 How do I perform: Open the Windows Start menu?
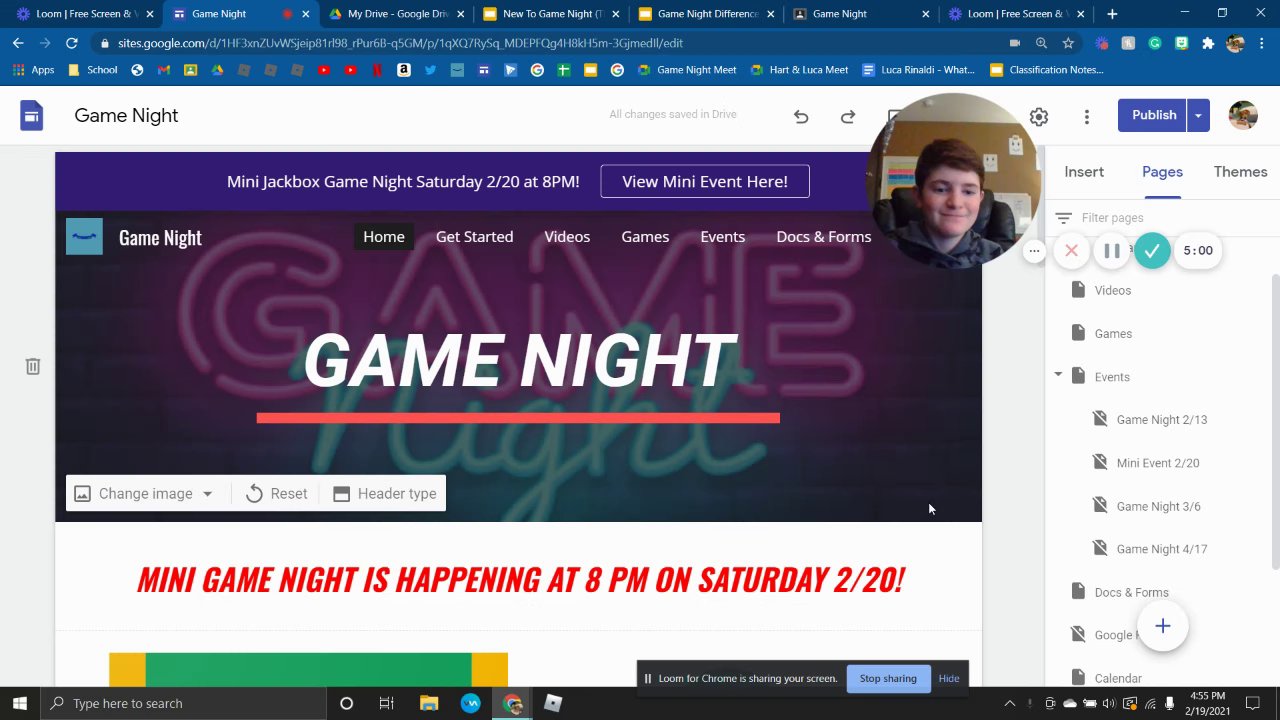point(20,703)
